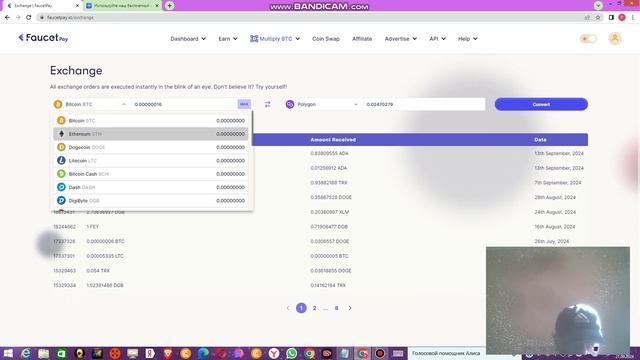Open the Multiply BTC menu

[275, 39]
